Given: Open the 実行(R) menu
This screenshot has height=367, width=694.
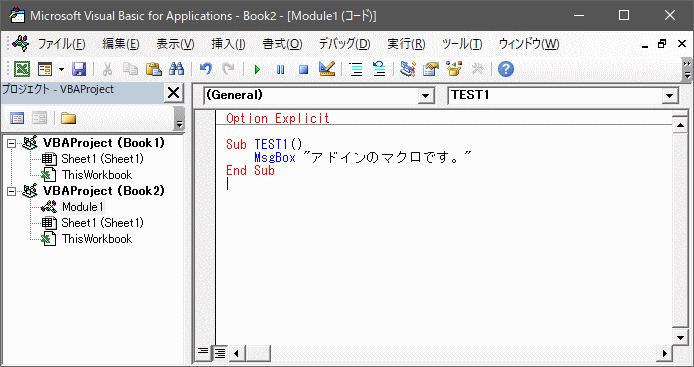Looking at the screenshot, I should (406, 44).
